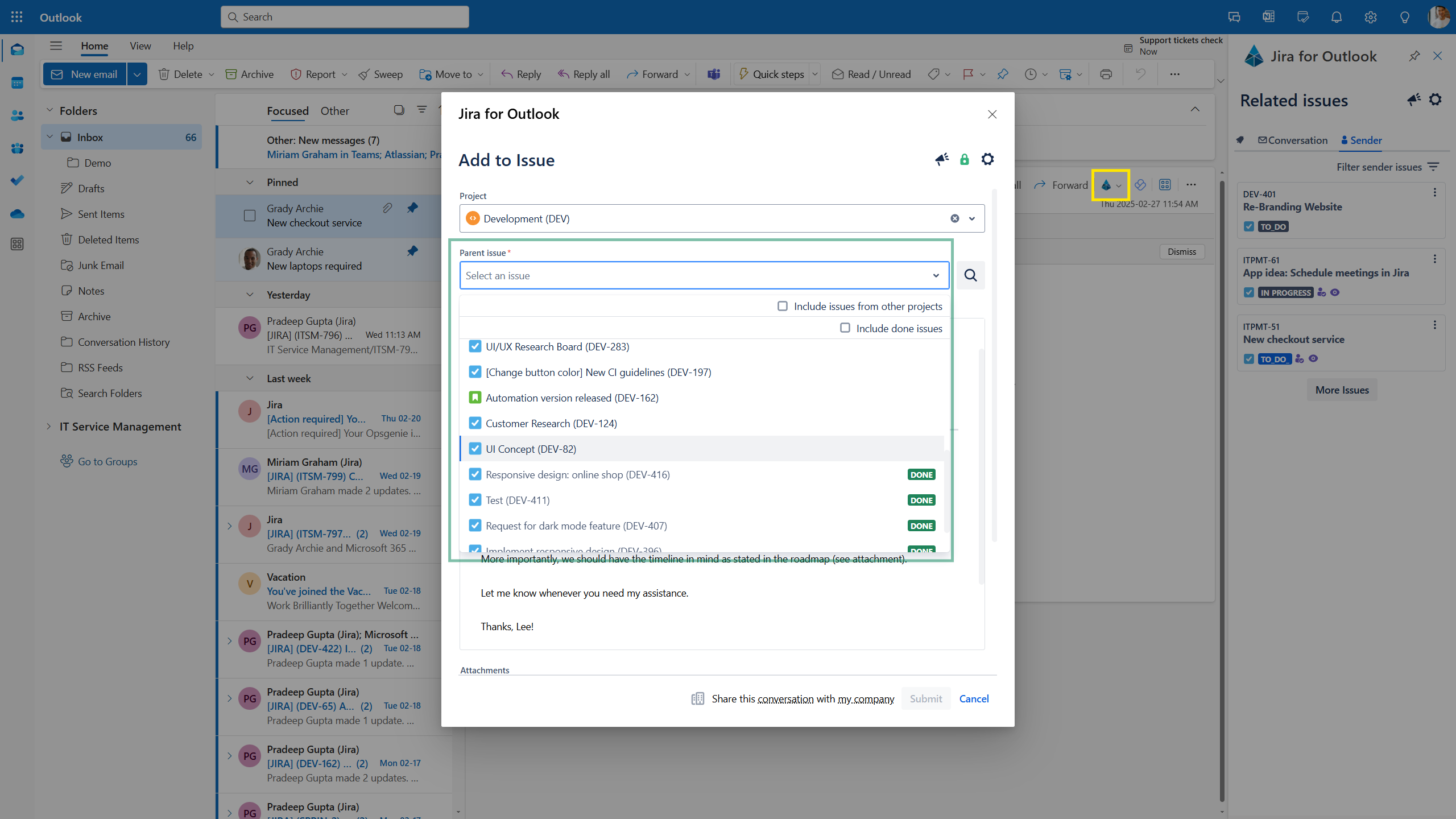Open the Jira add-in icon in message toolbar
Image resolution: width=1456 pixels, height=819 pixels.
coord(1106,185)
